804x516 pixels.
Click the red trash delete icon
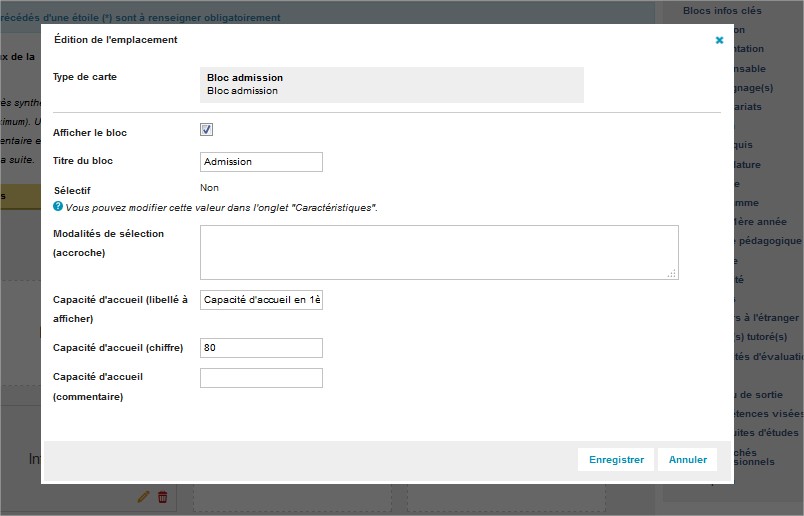[x=163, y=497]
